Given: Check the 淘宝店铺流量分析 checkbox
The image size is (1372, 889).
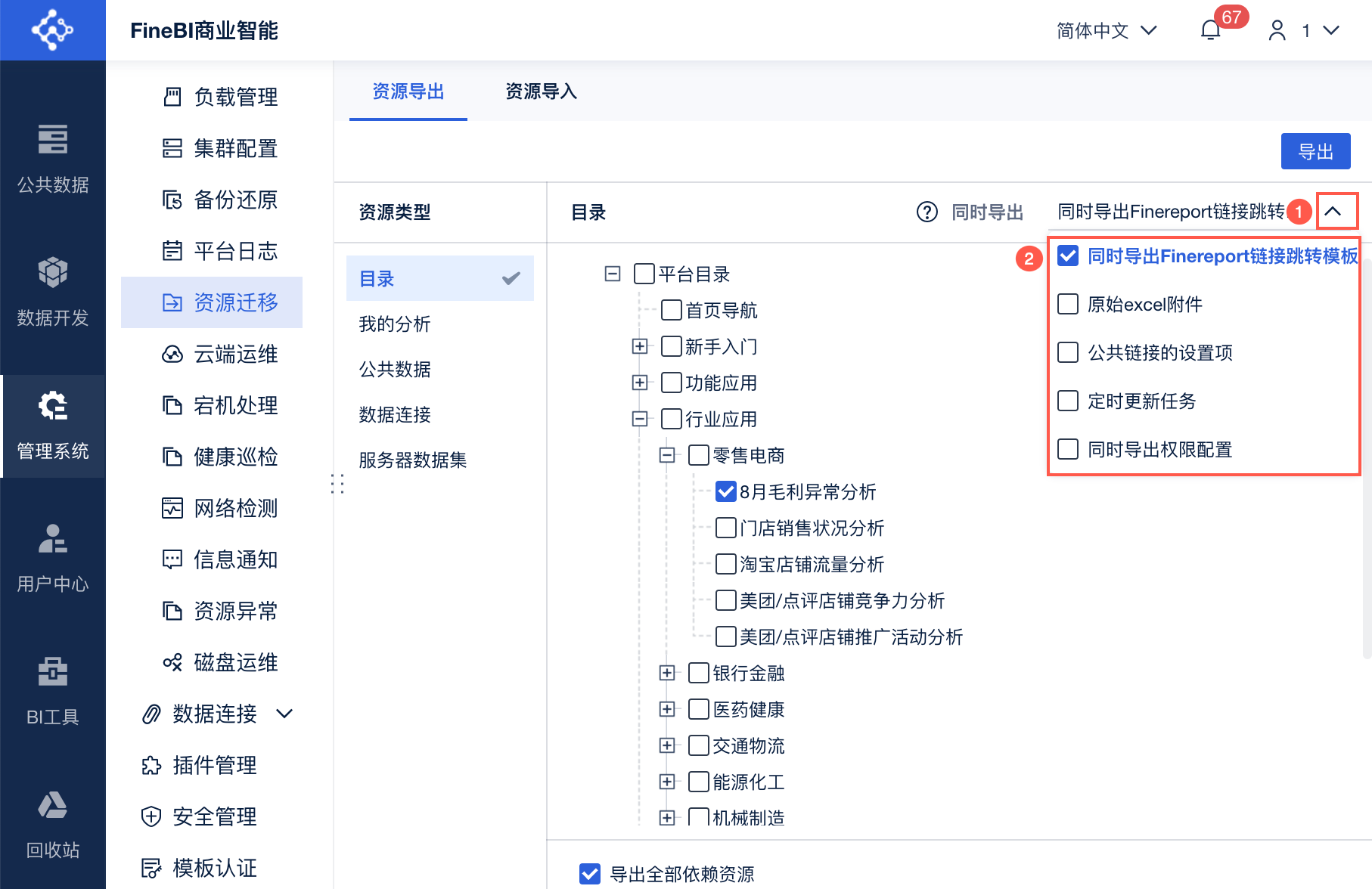Looking at the screenshot, I should click(726, 564).
